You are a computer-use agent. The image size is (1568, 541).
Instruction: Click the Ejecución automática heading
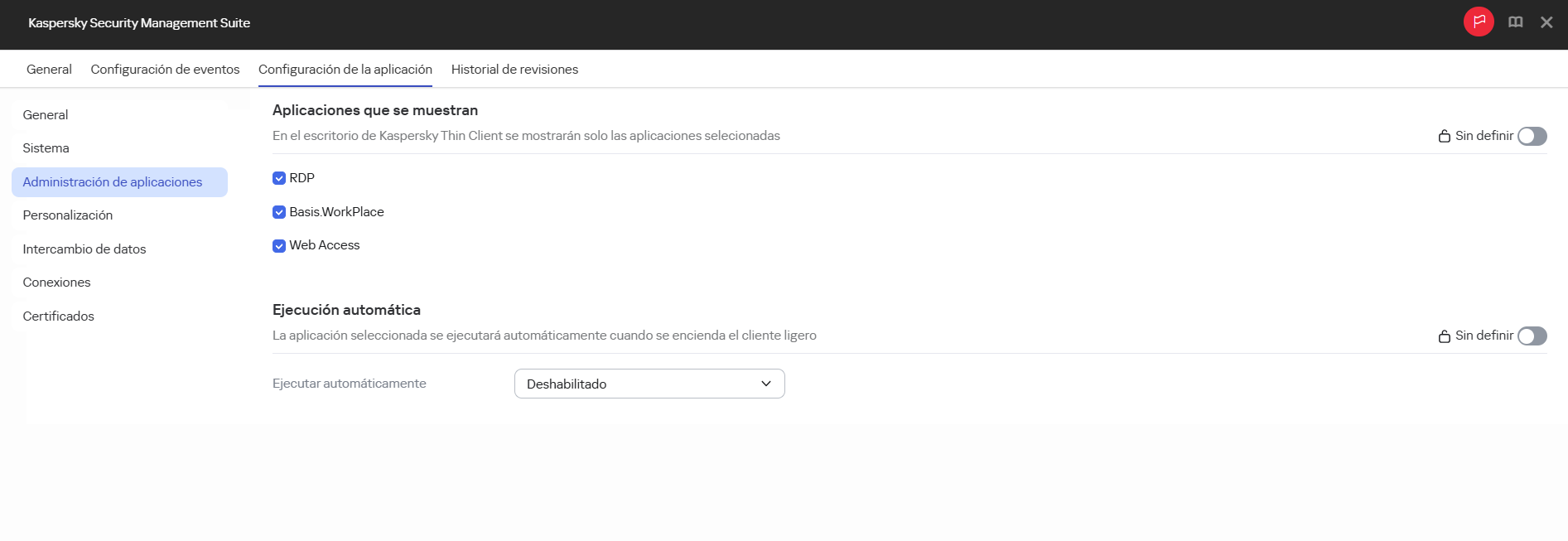point(346,310)
